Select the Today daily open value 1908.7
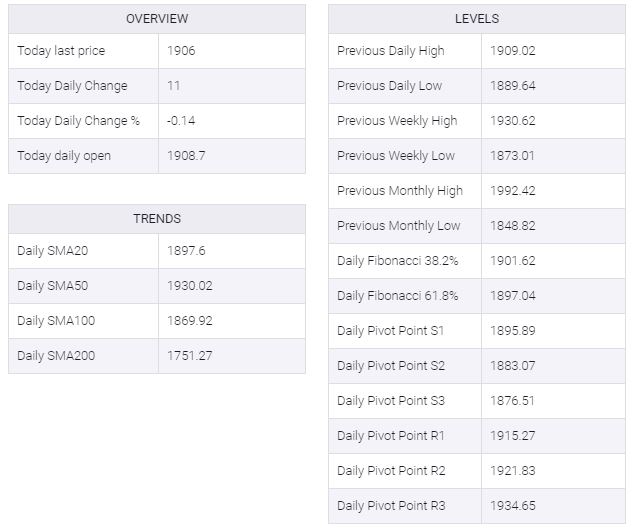The image size is (635, 532). pyautogui.click(x=186, y=155)
